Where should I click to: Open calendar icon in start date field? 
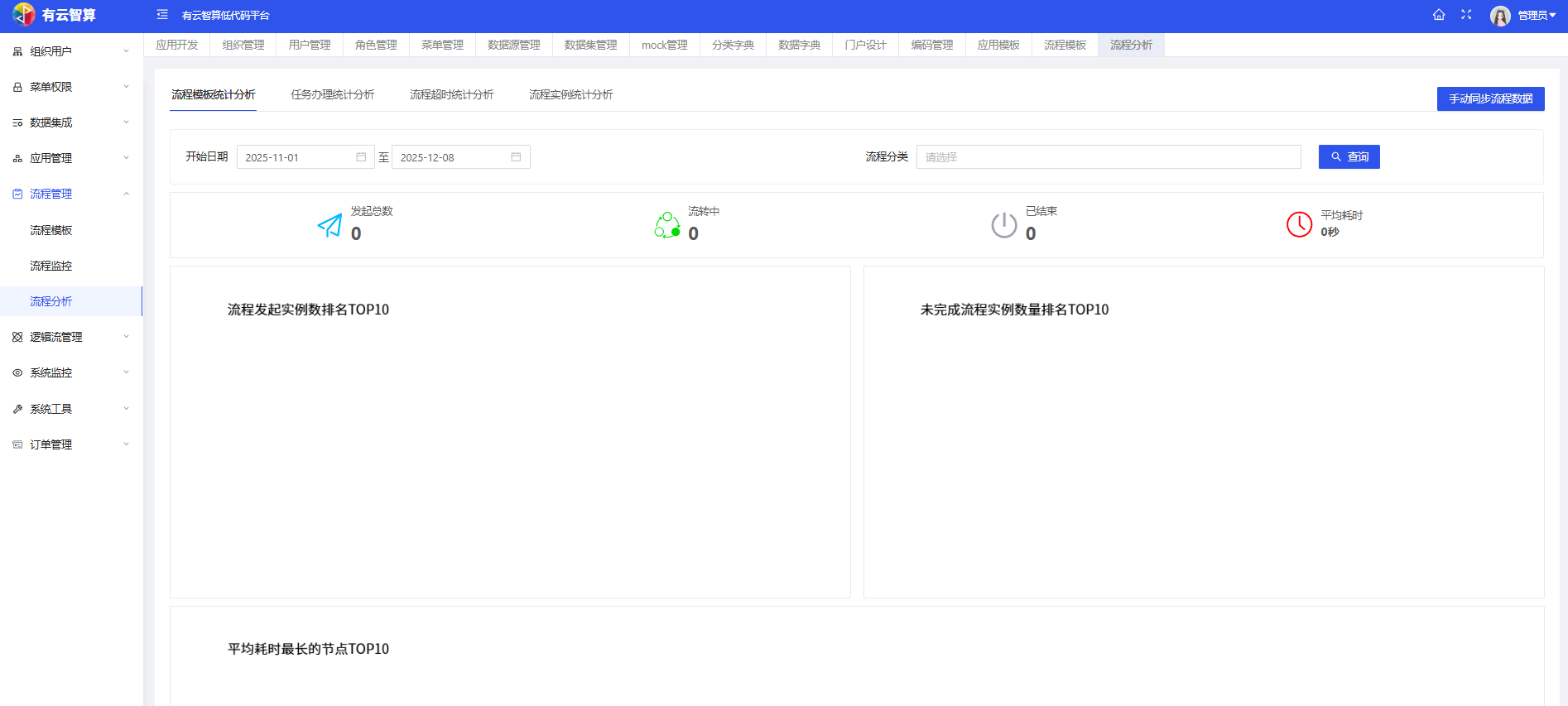[x=361, y=157]
